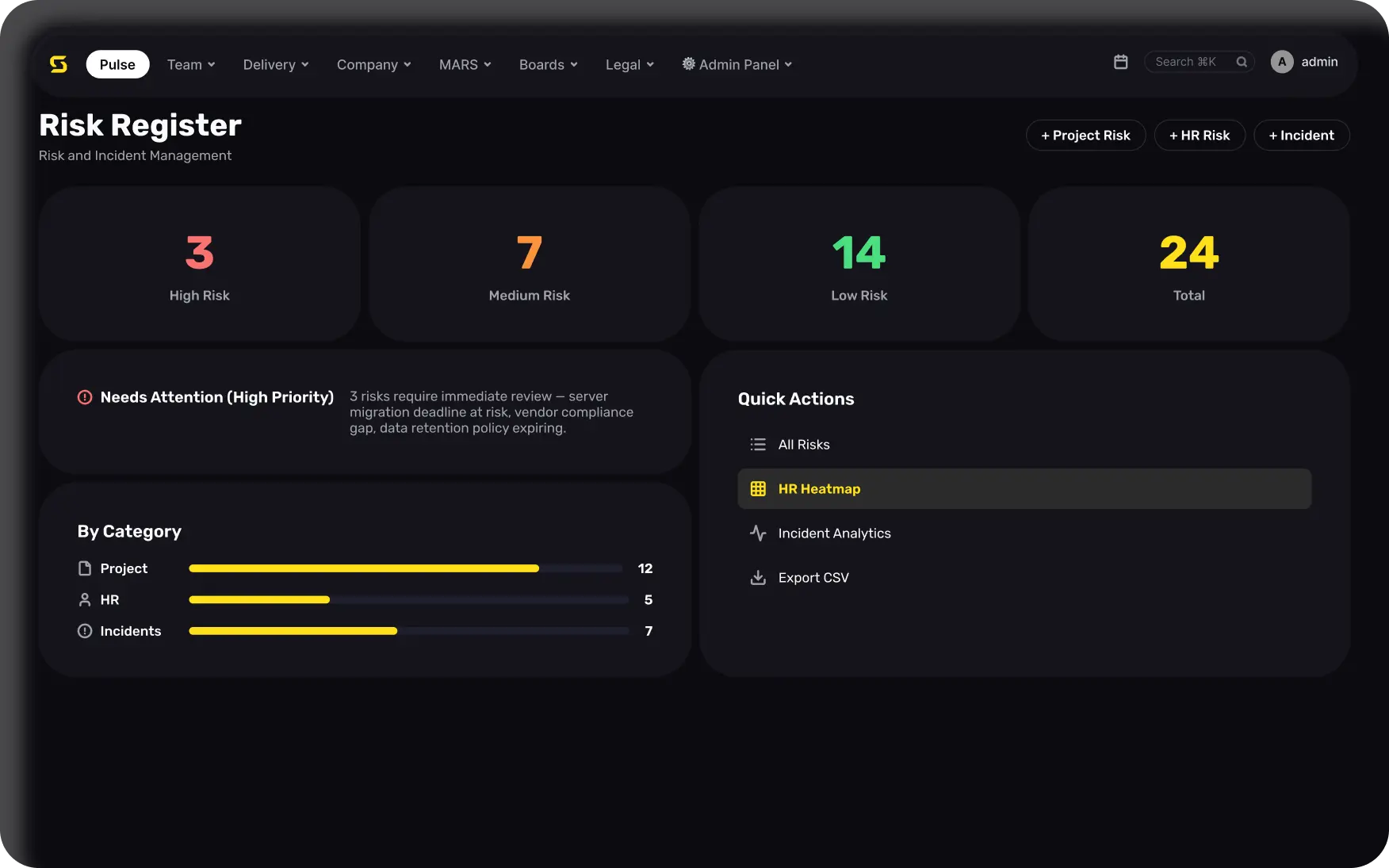Click the Export CSV download icon
1389x868 pixels.
[758, 578]
